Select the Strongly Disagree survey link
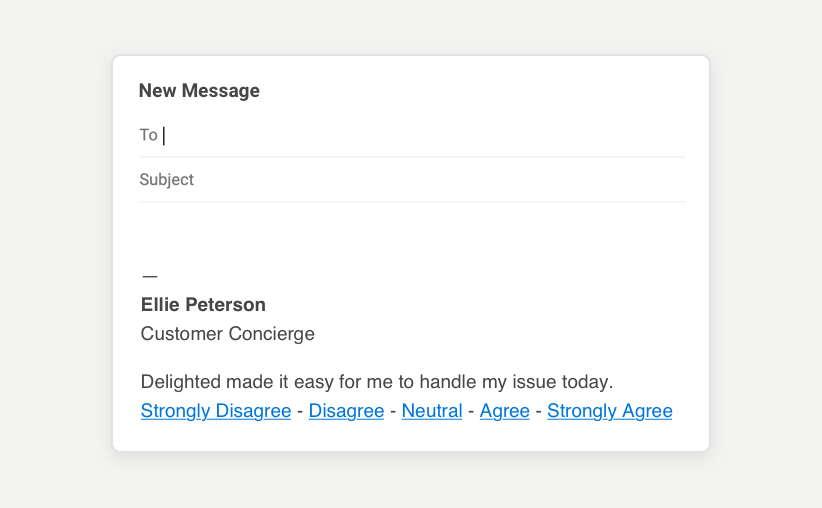Viewport: 822px width, 508px height. pos(216,411)
